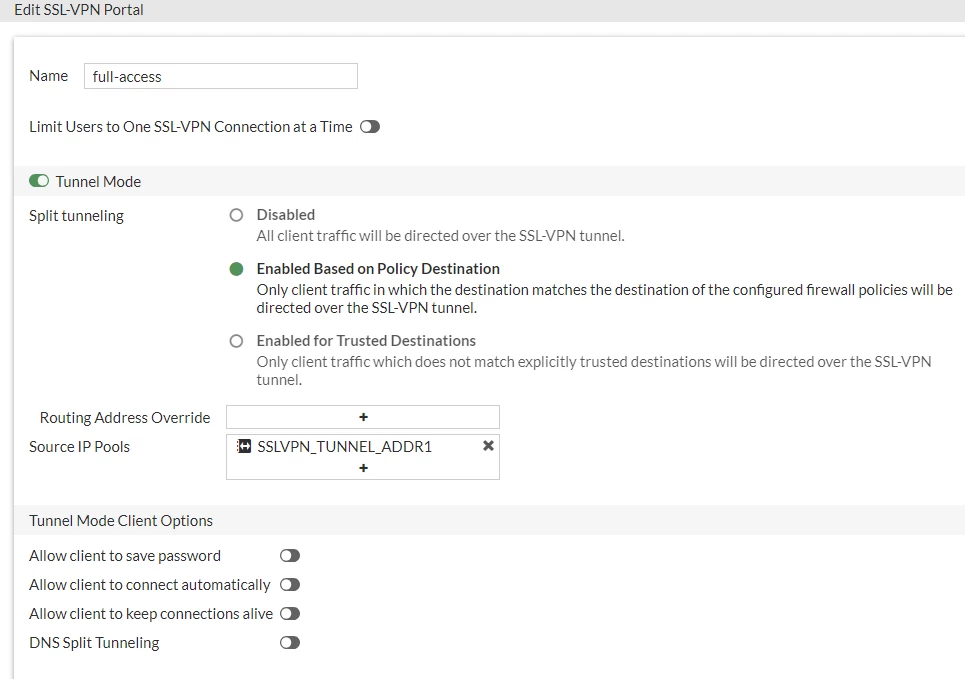
Task: Toggle Limit Users to One SSL-VPN Connection switch
Action: point(370,127)
